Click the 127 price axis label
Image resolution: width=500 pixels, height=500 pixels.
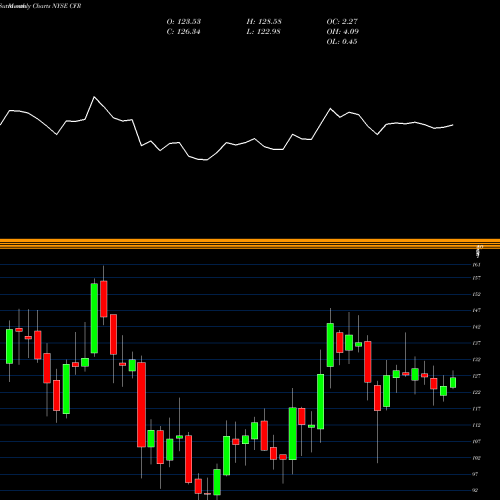coord(477,376)
